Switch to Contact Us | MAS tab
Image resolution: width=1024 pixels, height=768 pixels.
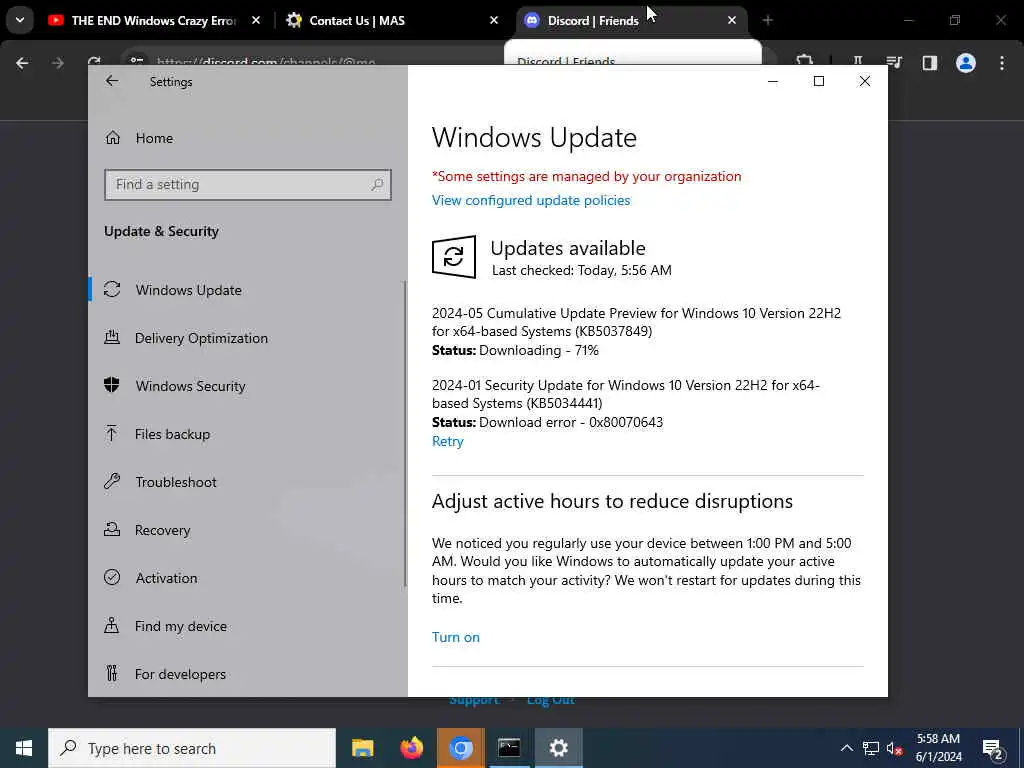[357, 21]
